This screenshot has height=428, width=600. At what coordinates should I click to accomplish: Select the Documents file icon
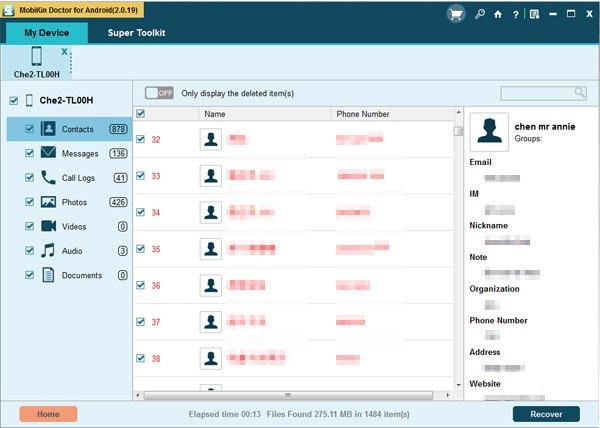click(48, 275)
